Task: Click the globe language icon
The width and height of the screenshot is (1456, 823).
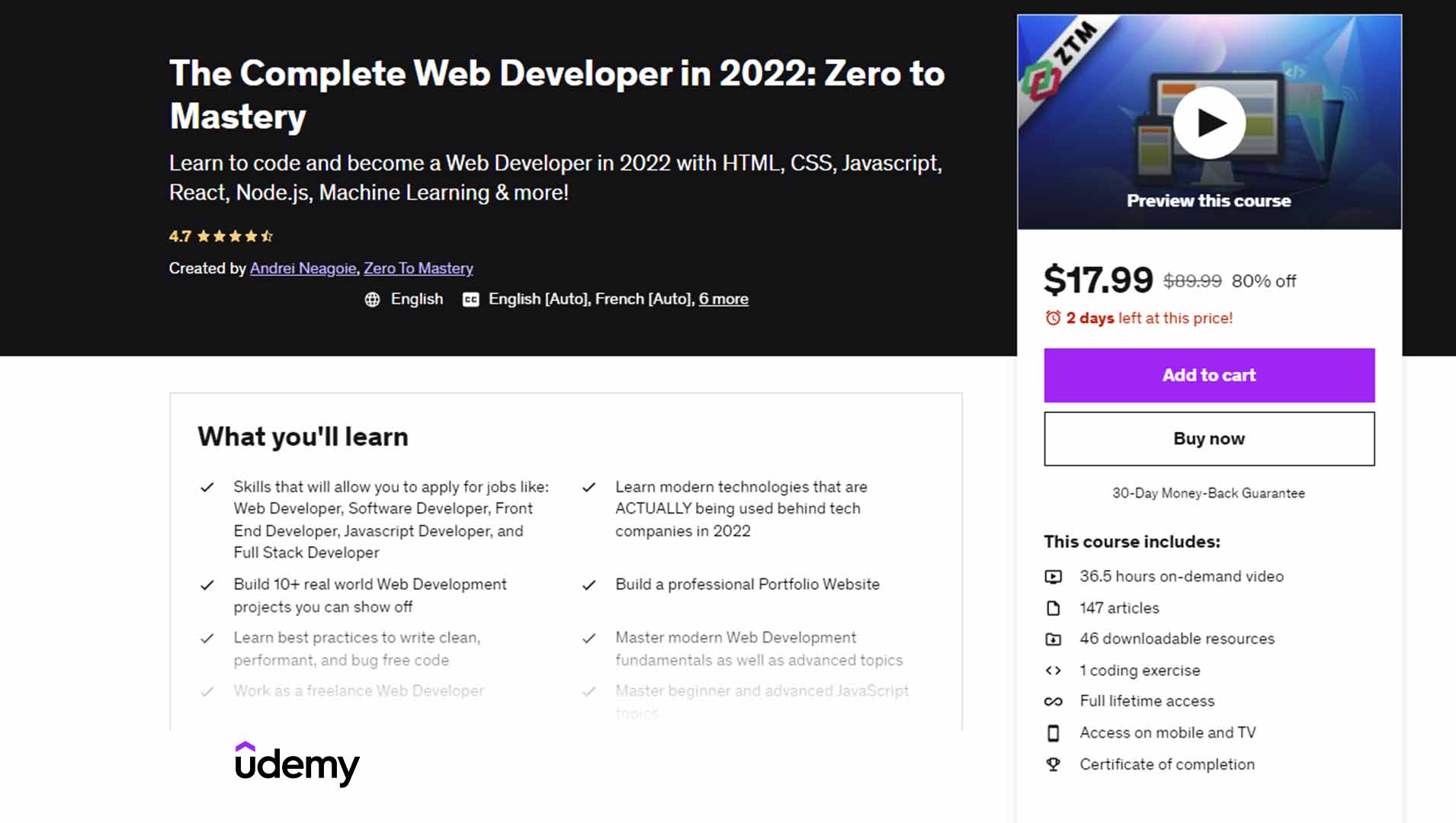Action: point(372,299)
